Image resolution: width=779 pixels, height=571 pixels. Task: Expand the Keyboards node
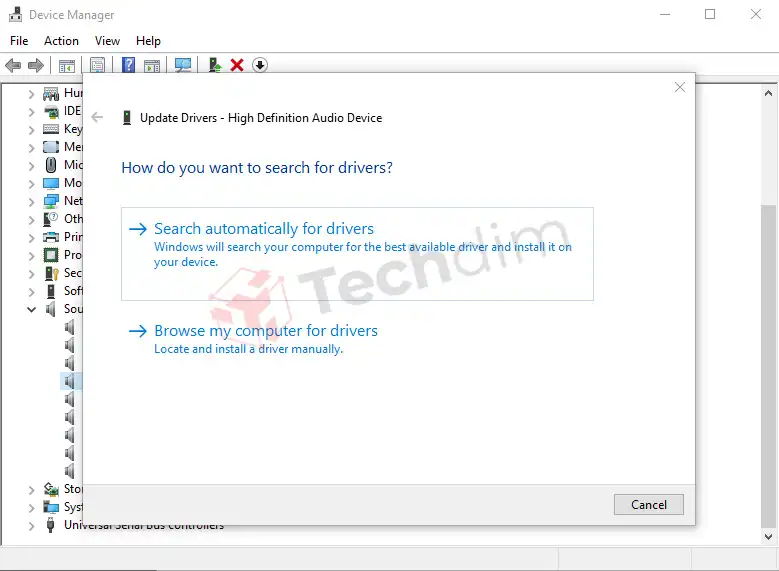pyautogui.click(x=31, y=130)
